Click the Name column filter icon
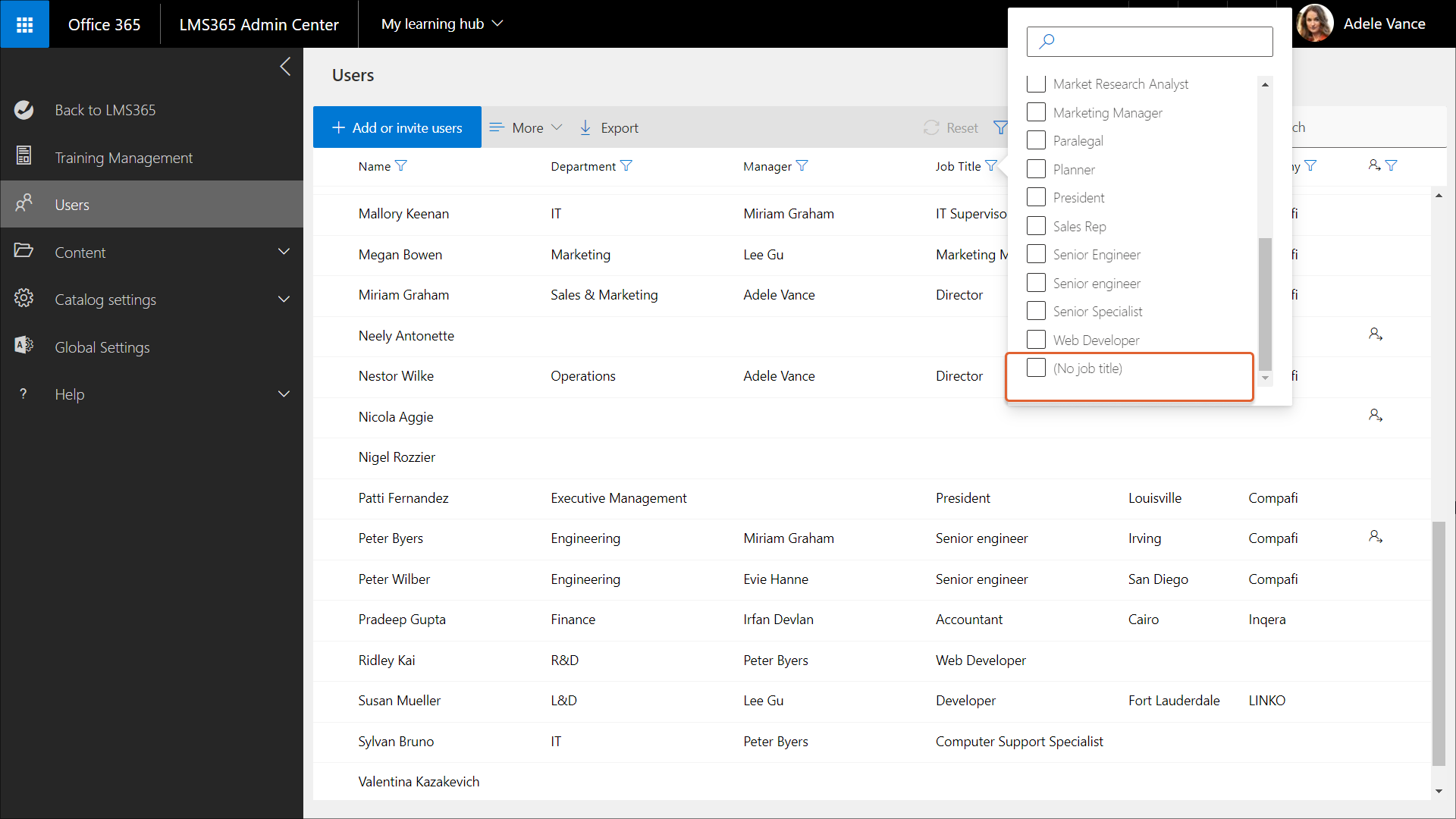 [x=402, y=166]
